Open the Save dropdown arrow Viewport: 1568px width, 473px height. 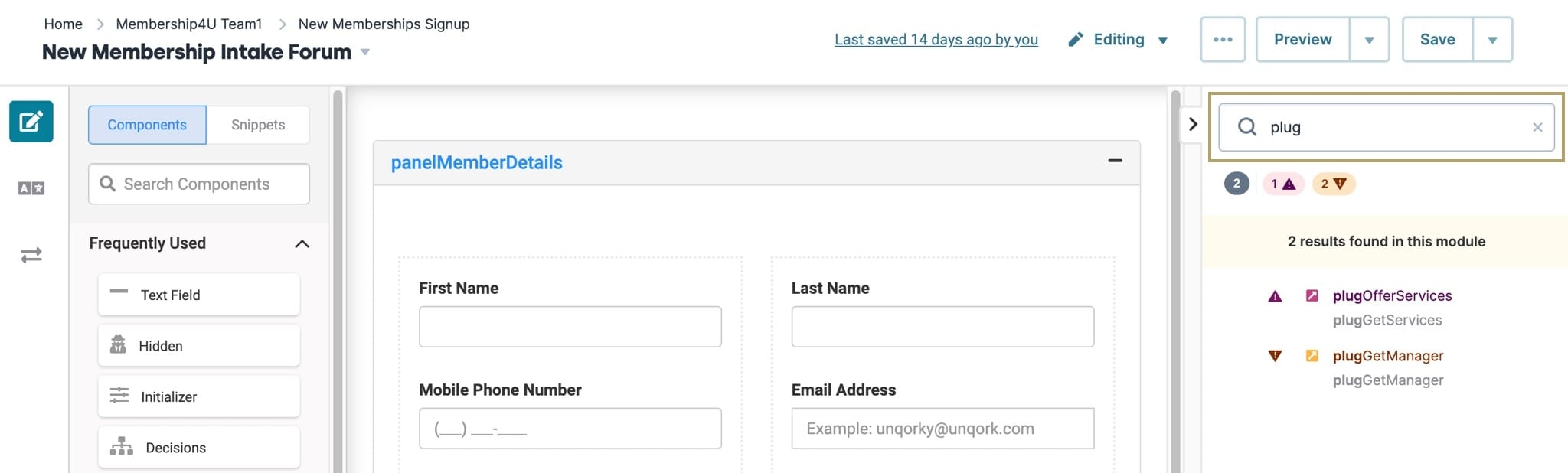(1492, 39)
